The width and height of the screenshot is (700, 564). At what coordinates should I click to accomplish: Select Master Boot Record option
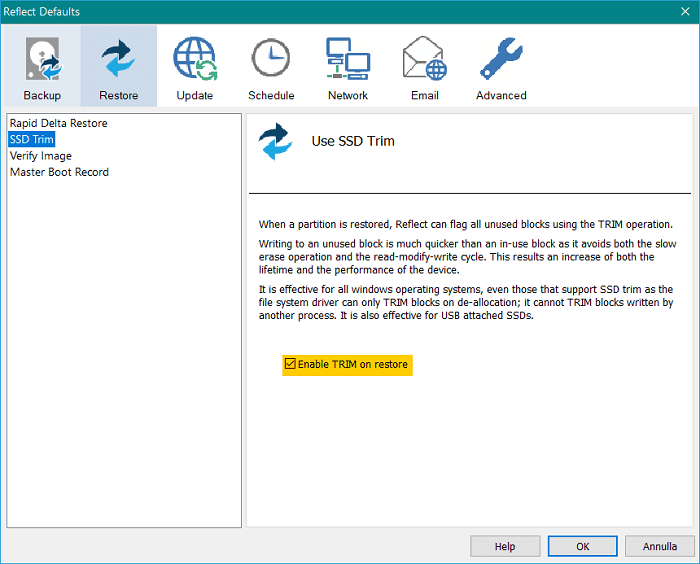59,172
